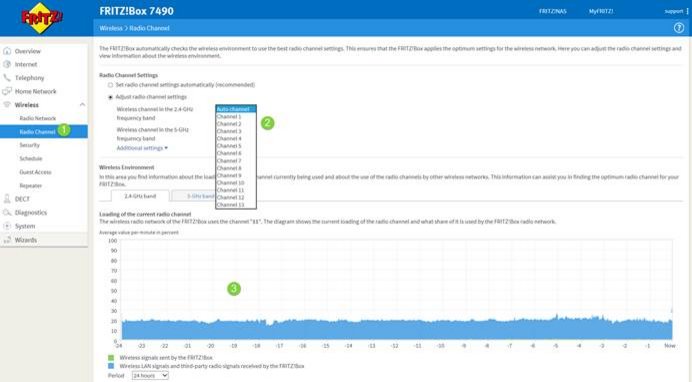Image resolution: width=692 pixels, height=382 pixels.
Task: Select automatic radio channel settings option
Action: (x=110, y=85)
